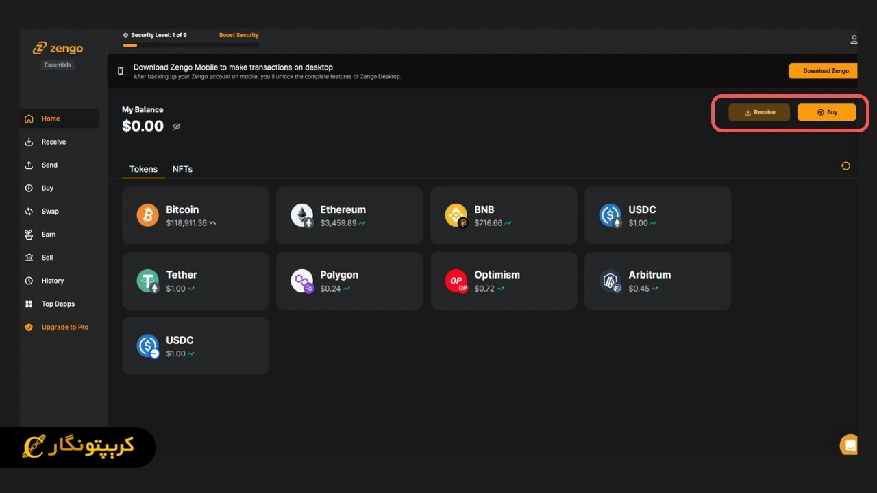Click the Optimism coin icon
This screenshot has width=877, height=493.
click(x=456, y=281)
